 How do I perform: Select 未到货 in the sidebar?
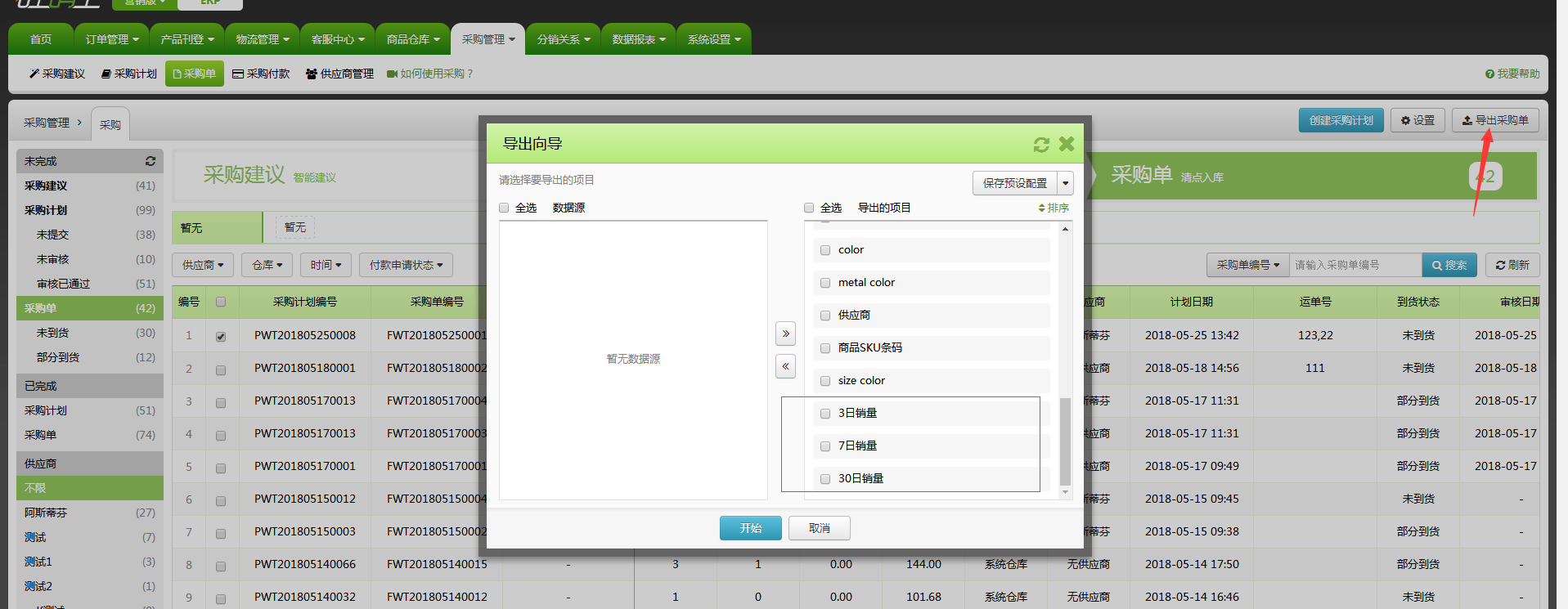point(90,333)
